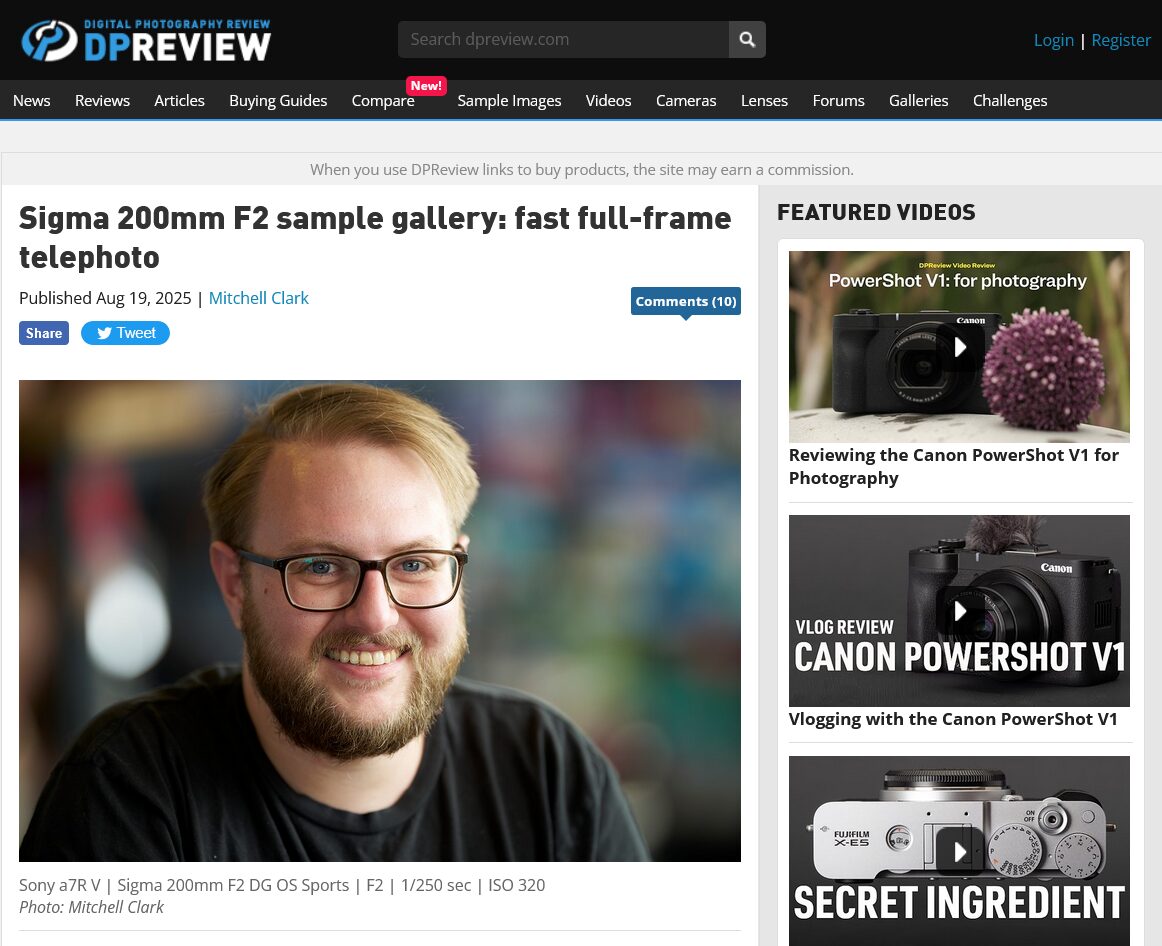This screenshot has height=946, width=1162.
Task: Play the Vlog Review Canon PowerShot video
Action: point(959,610)
